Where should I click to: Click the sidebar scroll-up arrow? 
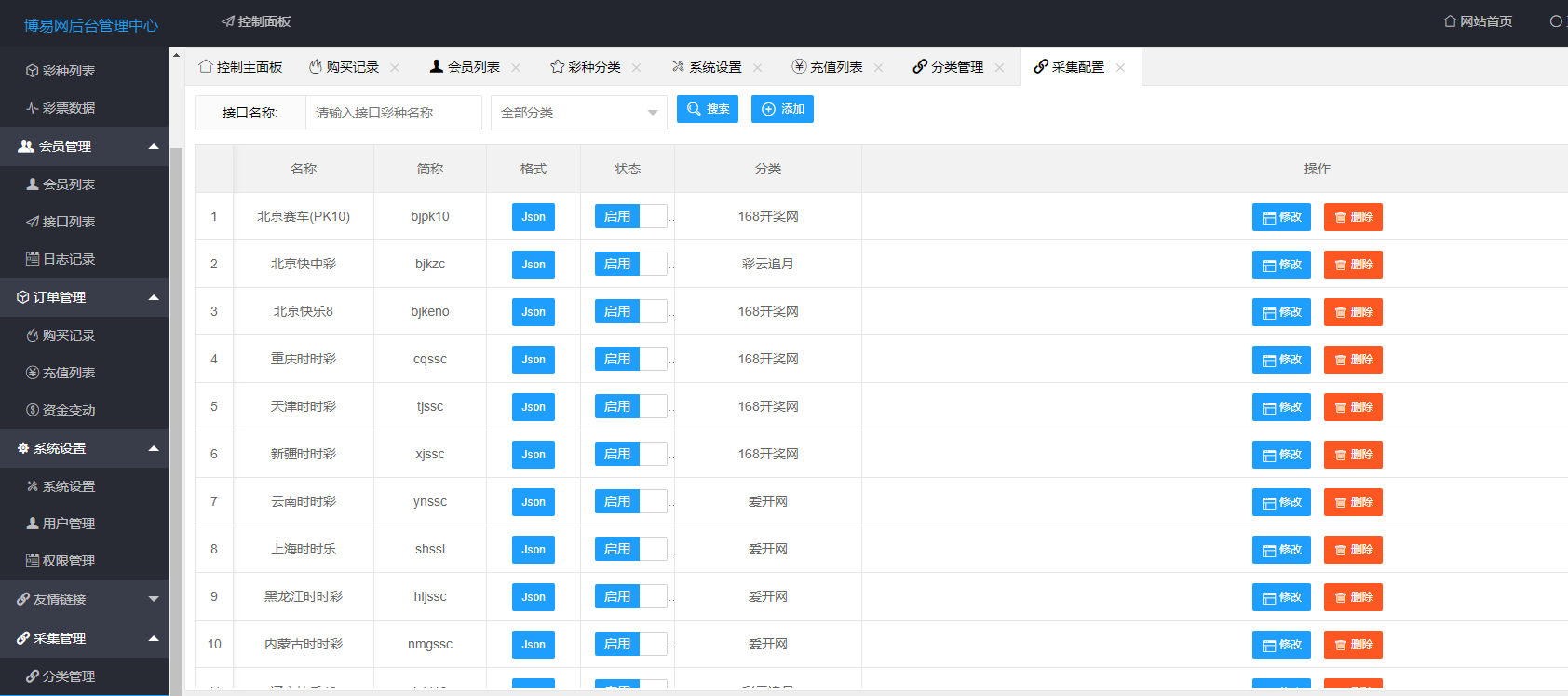click(x=176, y=55)
